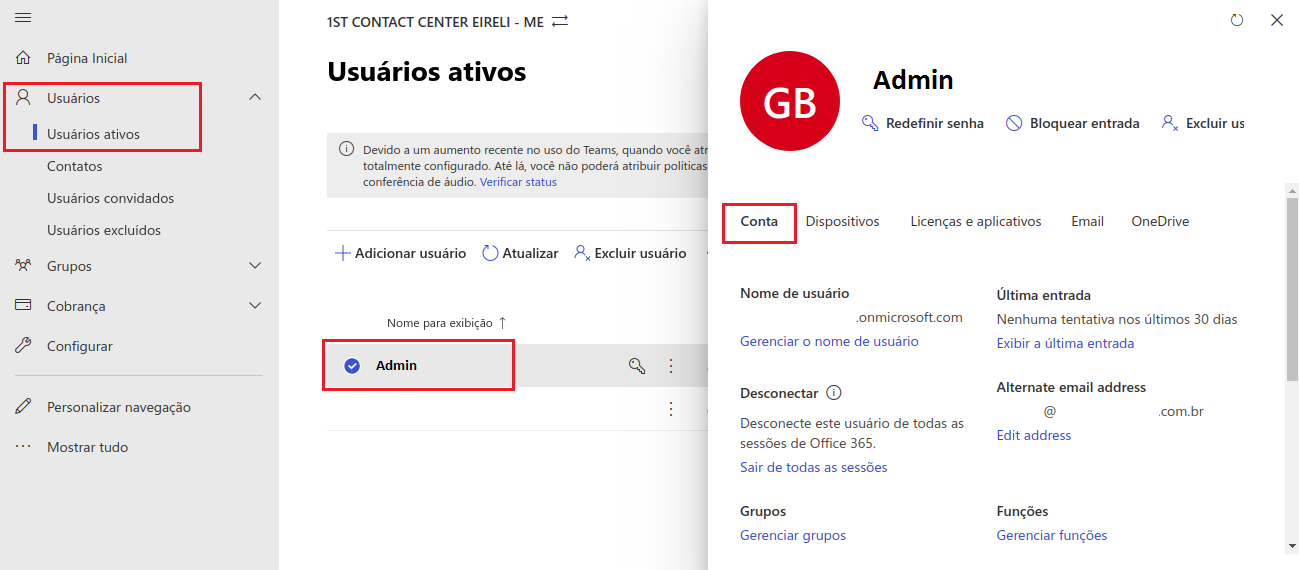Screen dimensions: 1299x570
Task: Click Adicionar usuário button
Action: (400, 253)
